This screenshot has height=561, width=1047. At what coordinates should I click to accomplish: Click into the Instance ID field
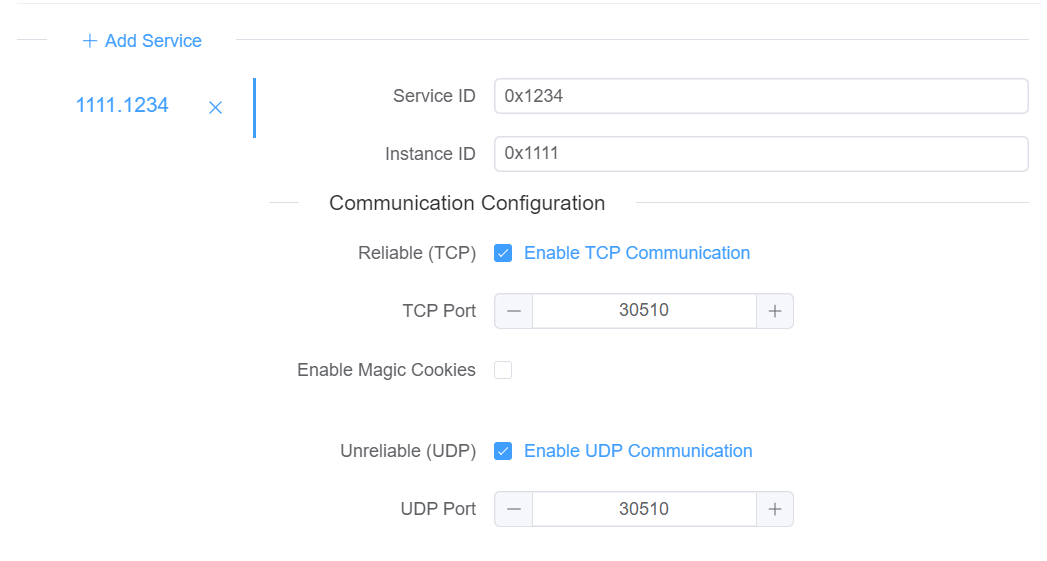(x=761, y=154)
